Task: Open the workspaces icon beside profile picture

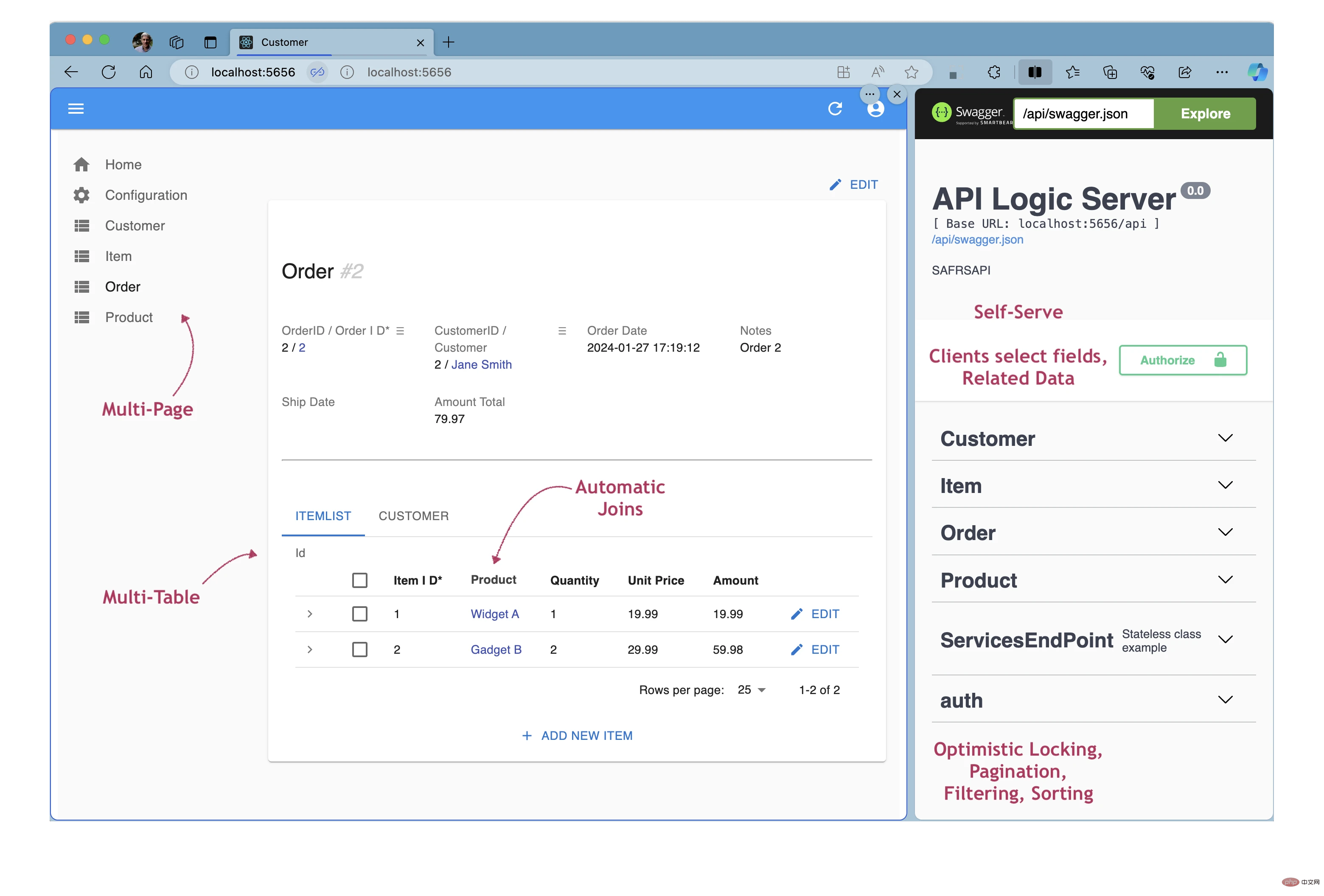Action: tap(176, 42)
